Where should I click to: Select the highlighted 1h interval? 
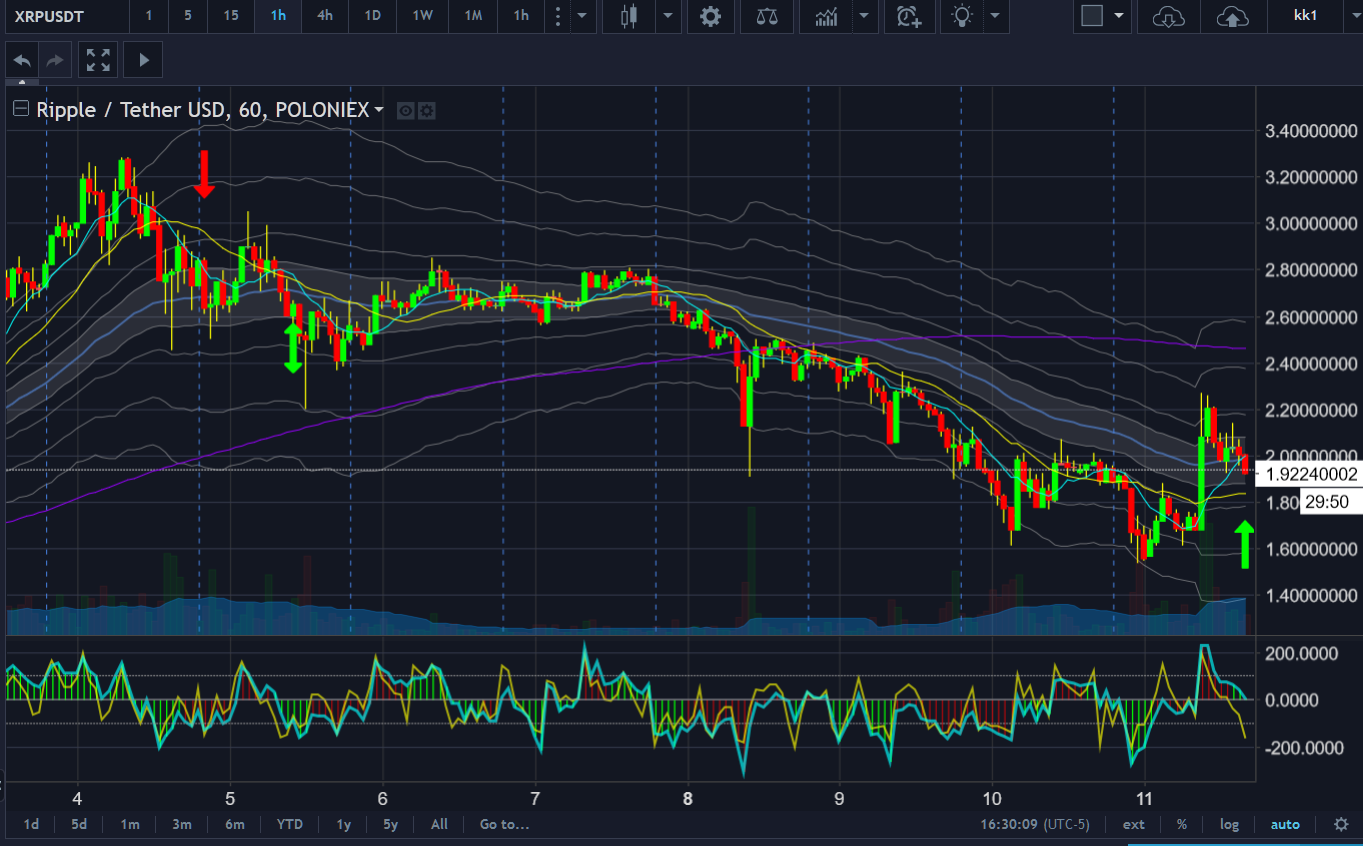(x=278, y=16)
